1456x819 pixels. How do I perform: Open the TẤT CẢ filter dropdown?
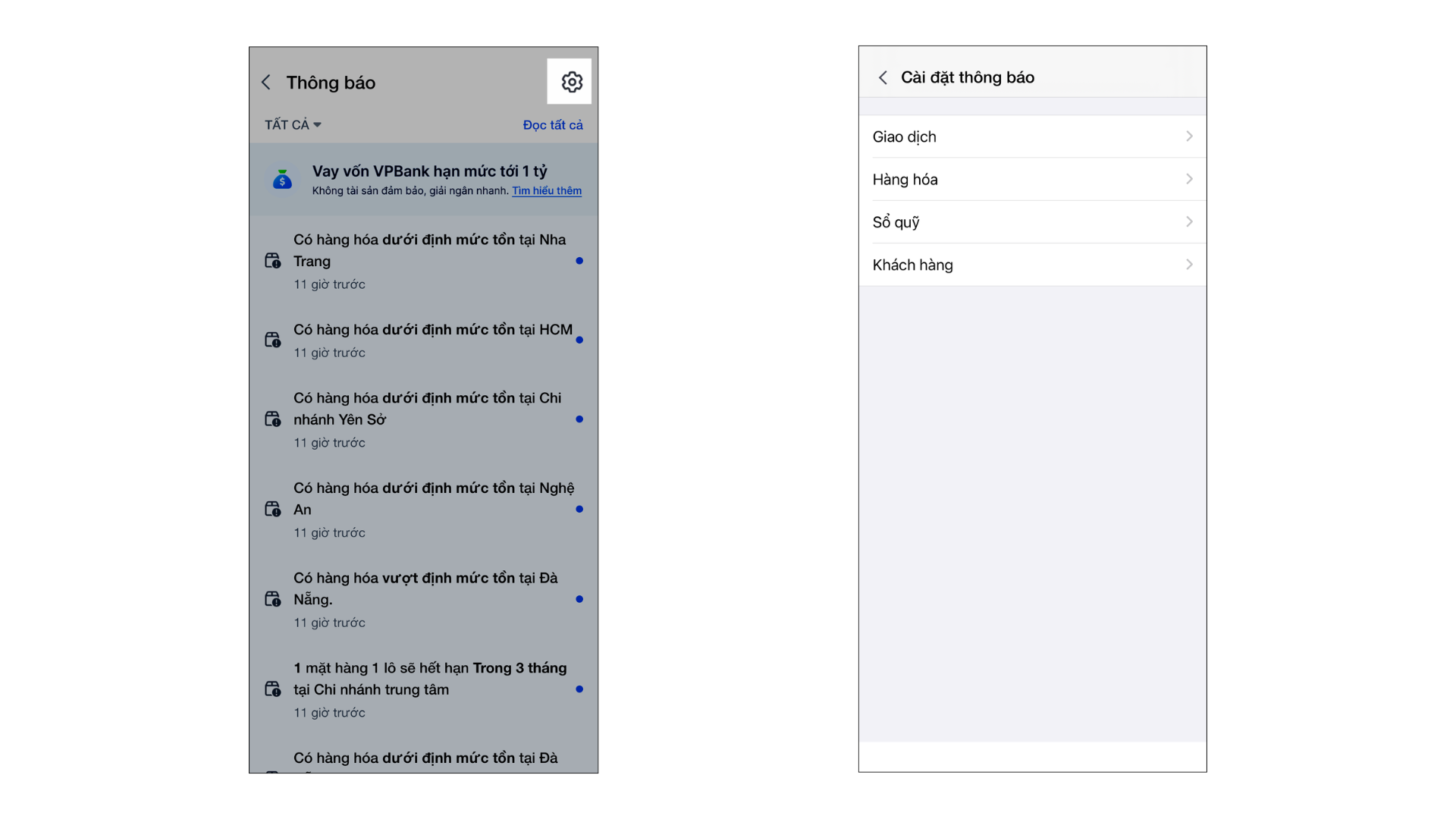(293, 124)
